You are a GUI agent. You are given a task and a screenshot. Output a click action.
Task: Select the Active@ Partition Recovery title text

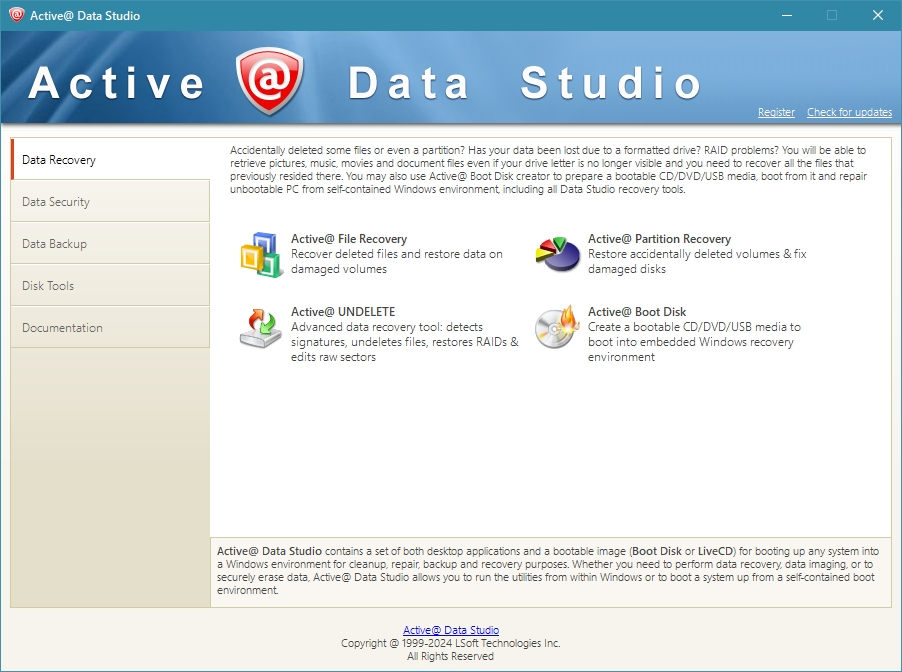pos(659,239)
